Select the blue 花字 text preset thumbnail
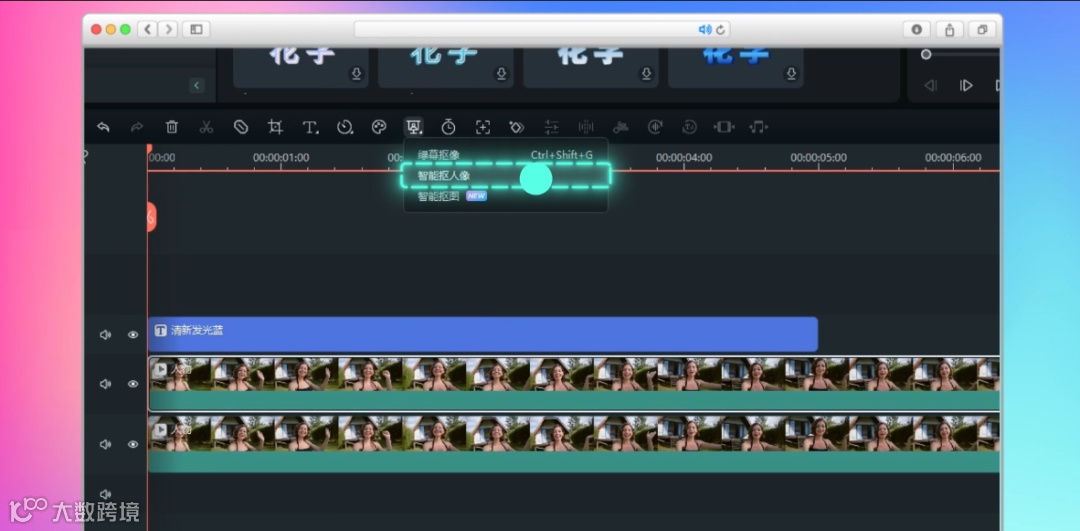This screenshot has height=531, width=1080. click(736, 67)
